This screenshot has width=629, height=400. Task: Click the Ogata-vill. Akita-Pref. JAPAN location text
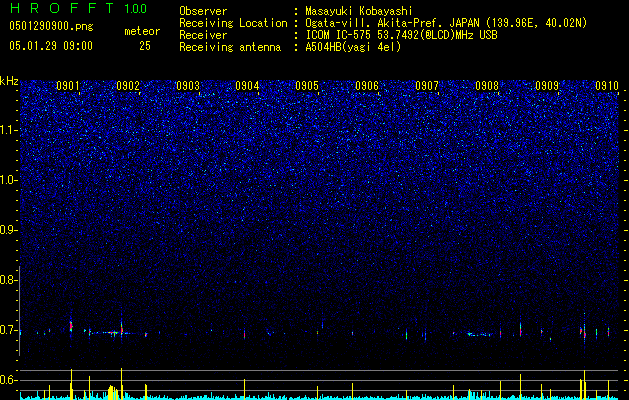[x=446, y=23]
